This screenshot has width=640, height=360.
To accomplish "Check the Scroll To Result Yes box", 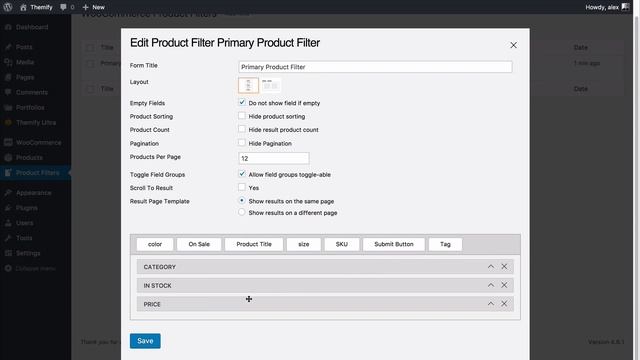I will tap(242, 187).
